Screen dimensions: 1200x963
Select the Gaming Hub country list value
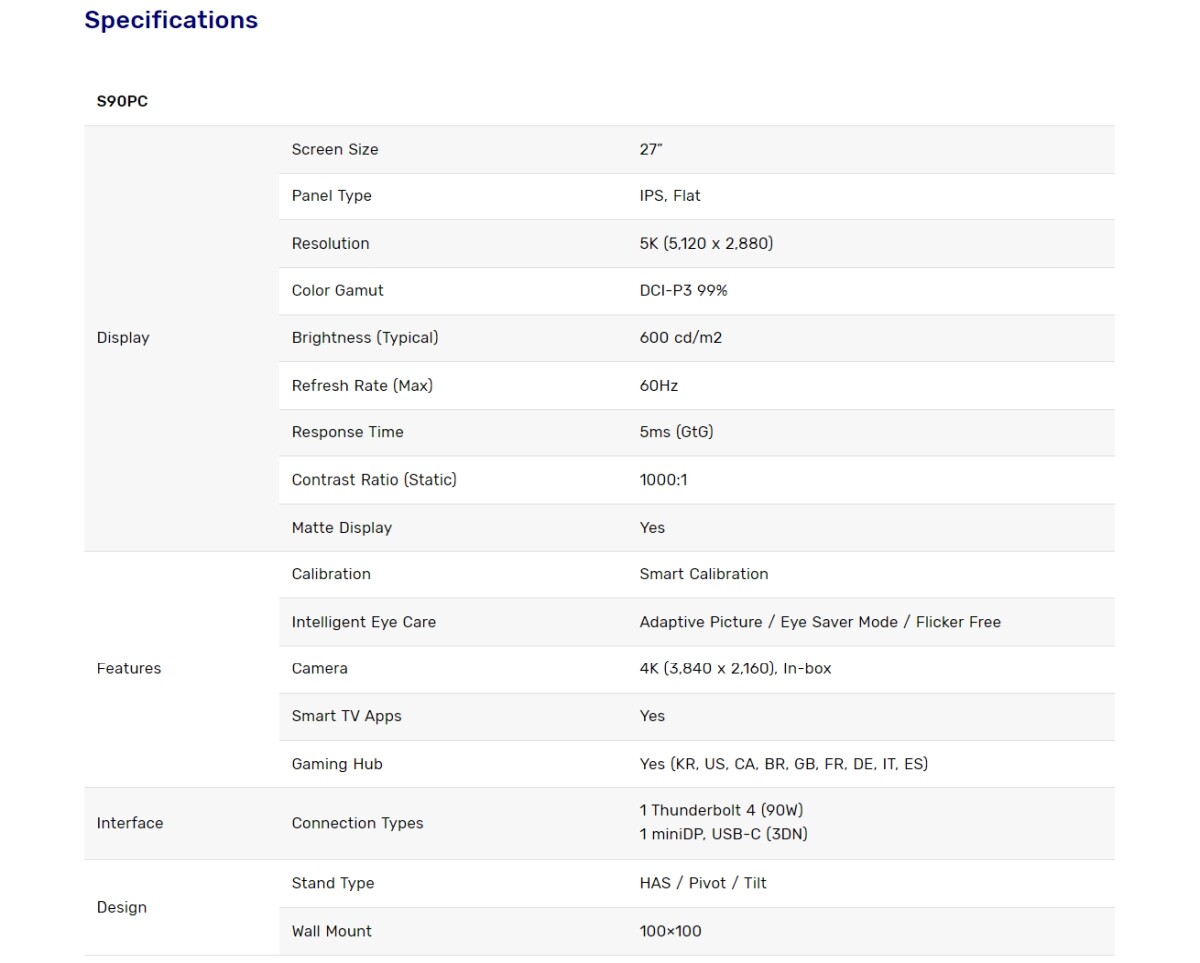(784, 764)
